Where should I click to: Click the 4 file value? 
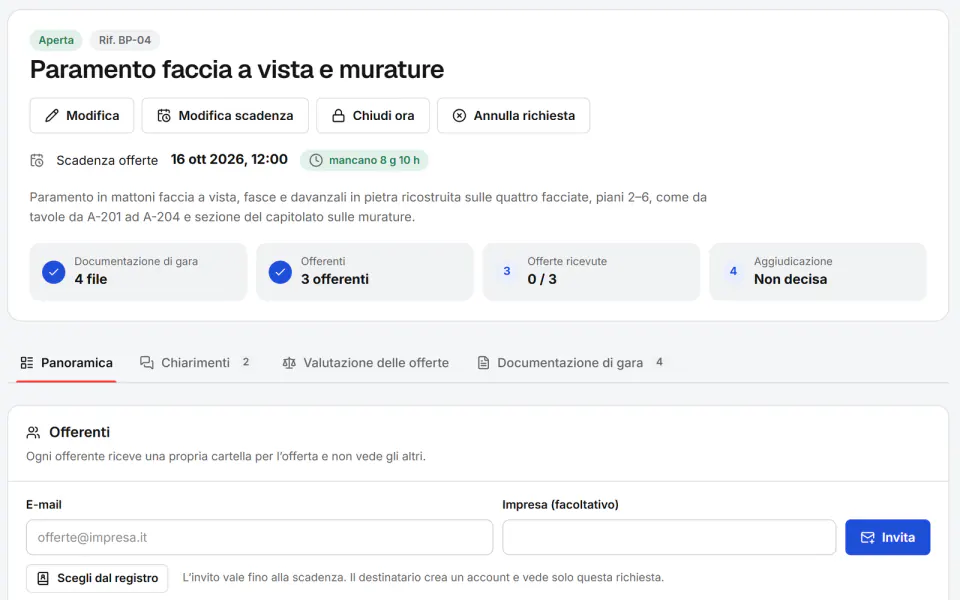click(x=91, y=279)
